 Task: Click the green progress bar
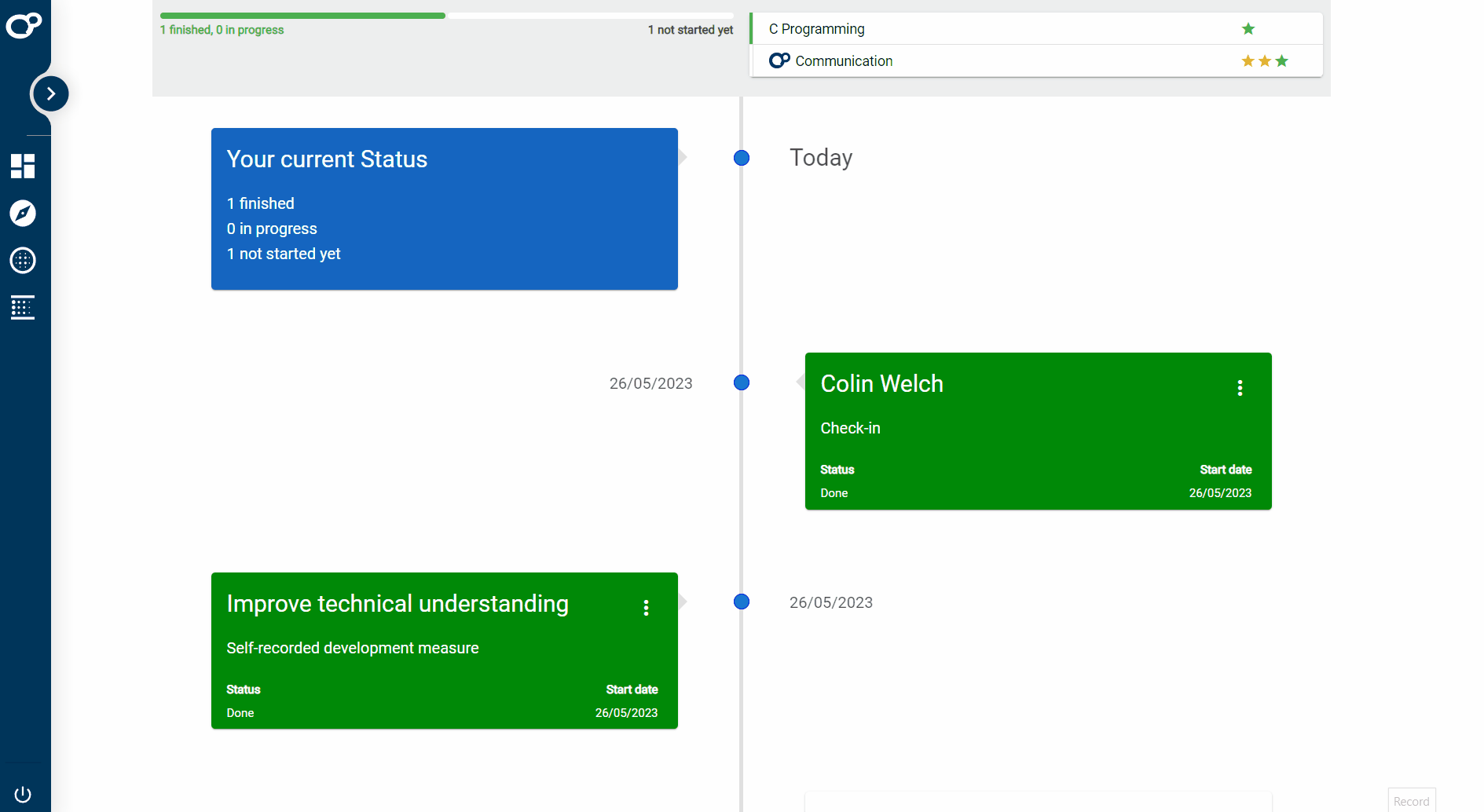click(302, 16)
